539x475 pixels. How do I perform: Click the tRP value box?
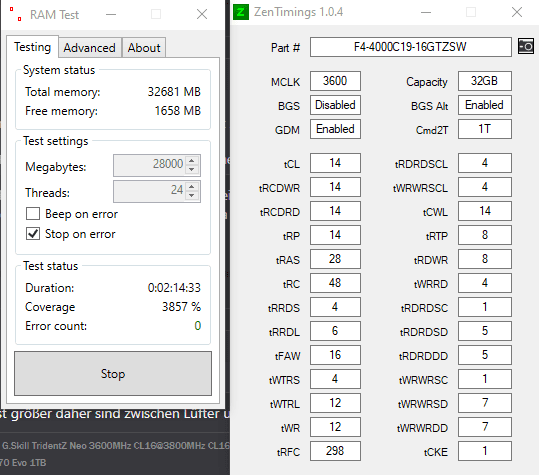point(335,235)
